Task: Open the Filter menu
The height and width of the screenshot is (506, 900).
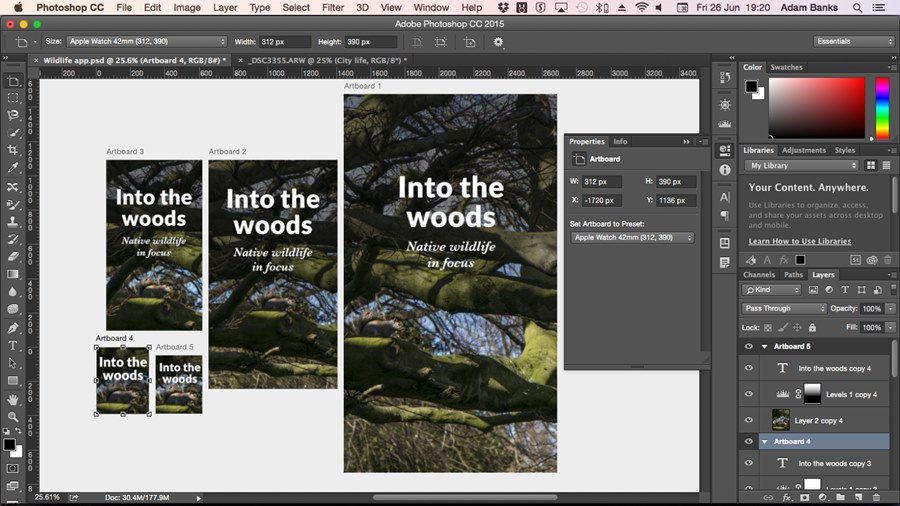Action: click(x=333, y=8)
